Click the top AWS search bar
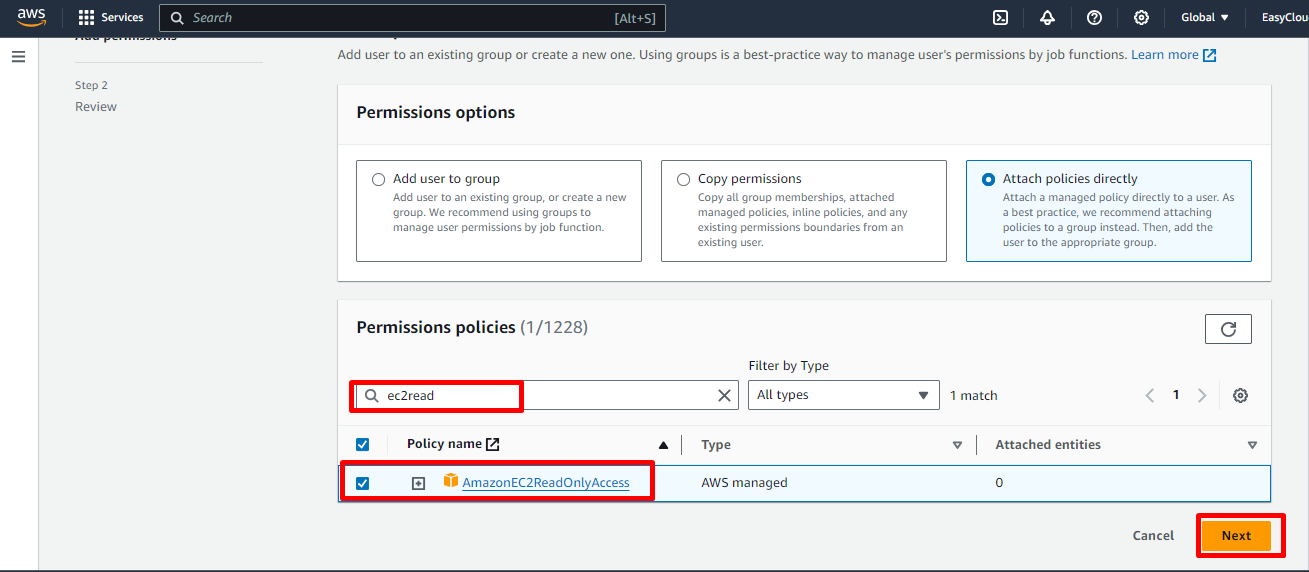Screen dimensions: 1309x572 (412, 18)
